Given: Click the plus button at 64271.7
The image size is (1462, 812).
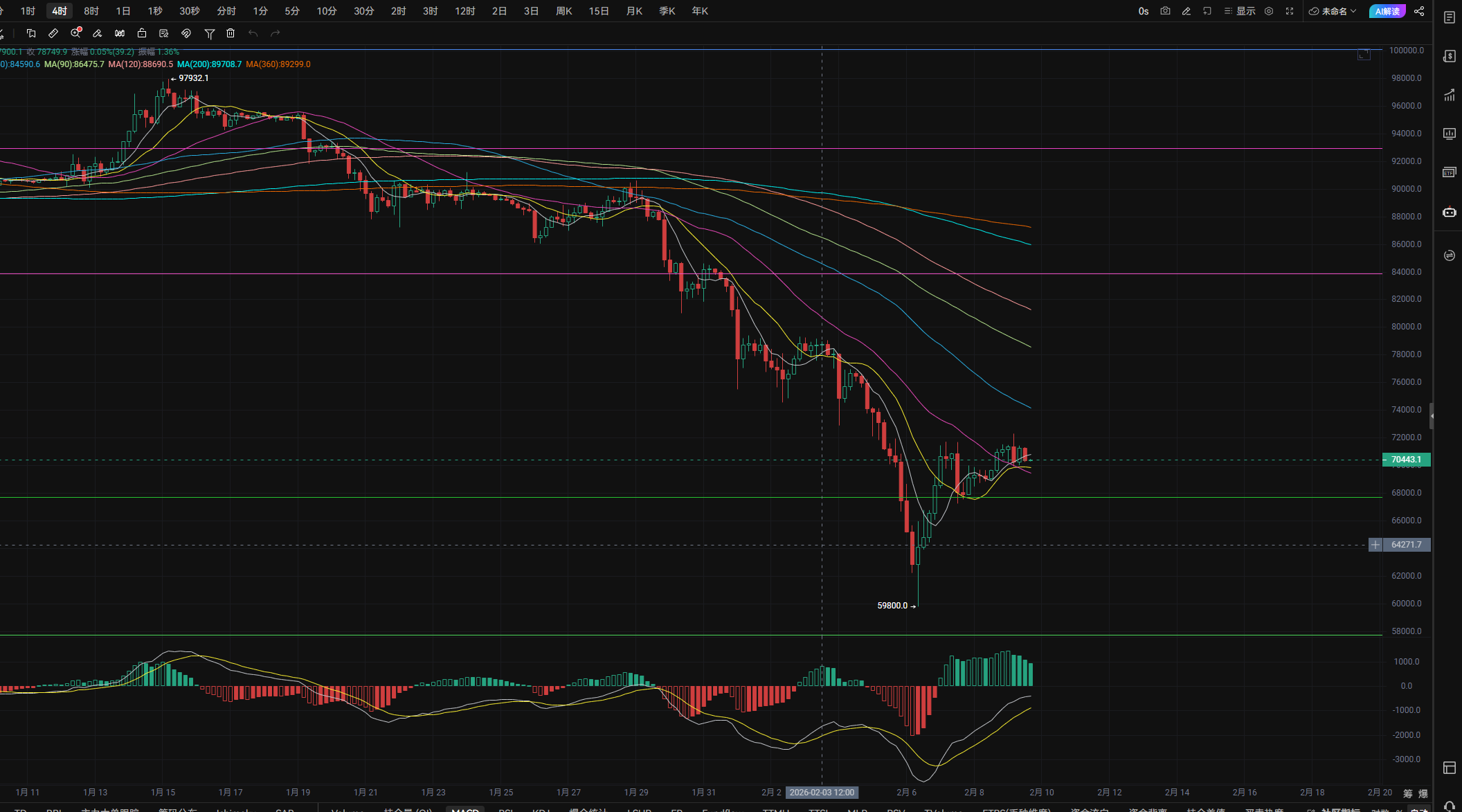Looking at the screenshot, I should coord(1375,545).
